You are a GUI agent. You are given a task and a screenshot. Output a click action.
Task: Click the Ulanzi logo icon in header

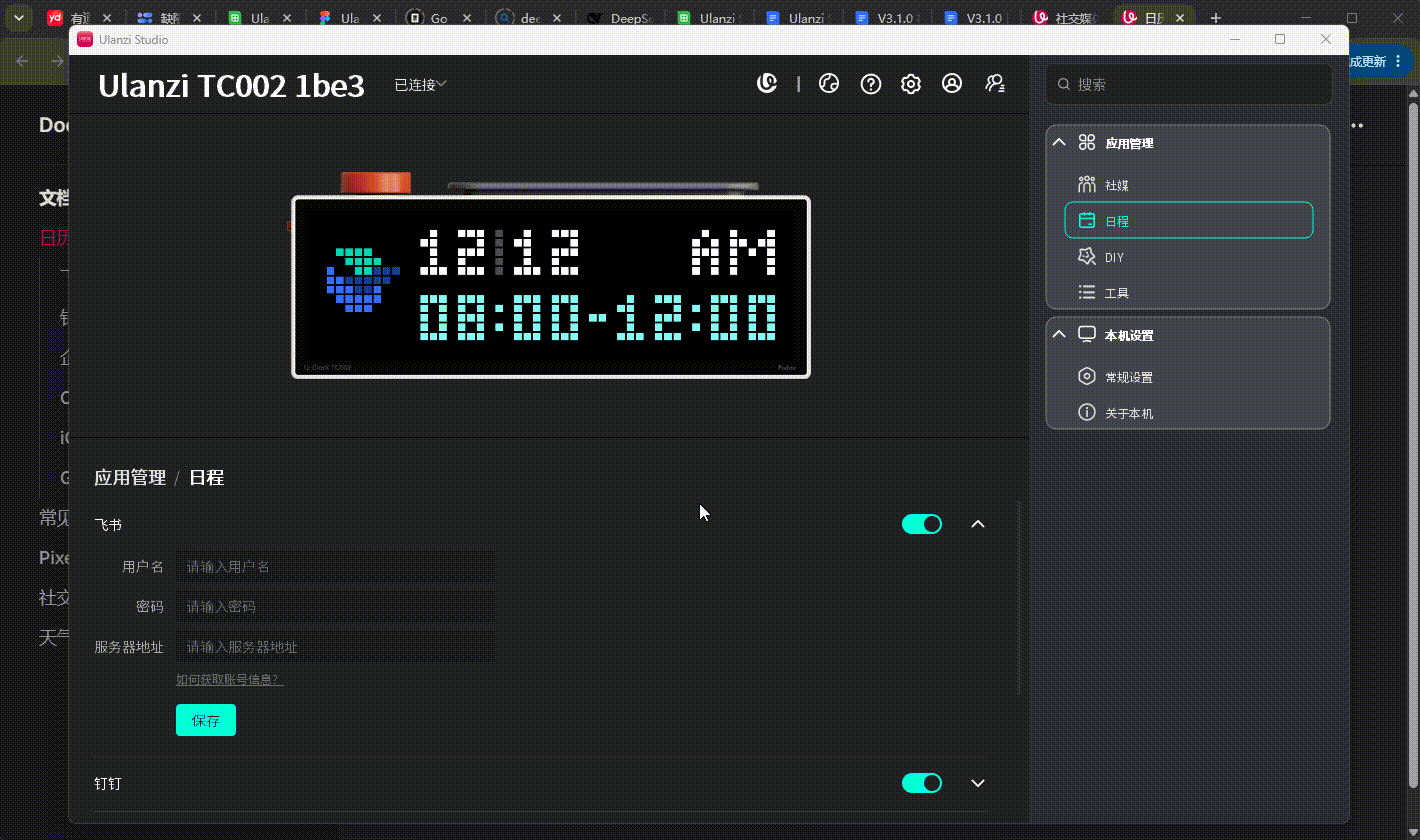coord(767,84)
